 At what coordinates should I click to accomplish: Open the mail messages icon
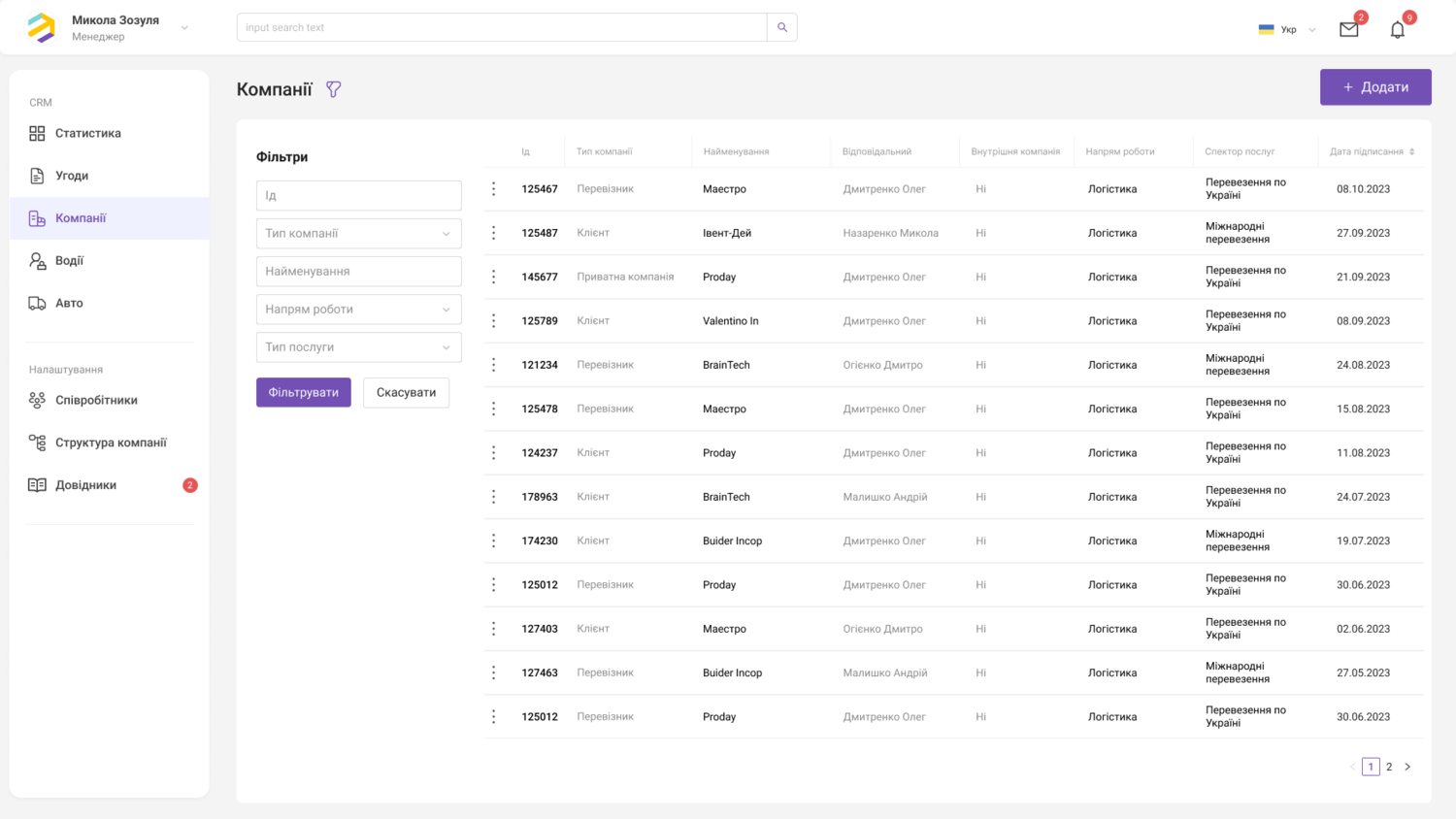click(x=1349, y=29)
